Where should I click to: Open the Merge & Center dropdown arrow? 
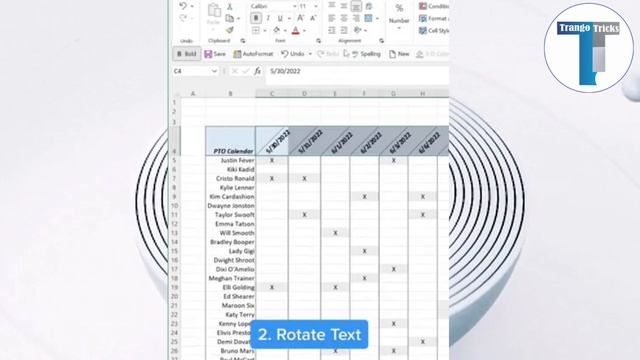tap(378, 18)
